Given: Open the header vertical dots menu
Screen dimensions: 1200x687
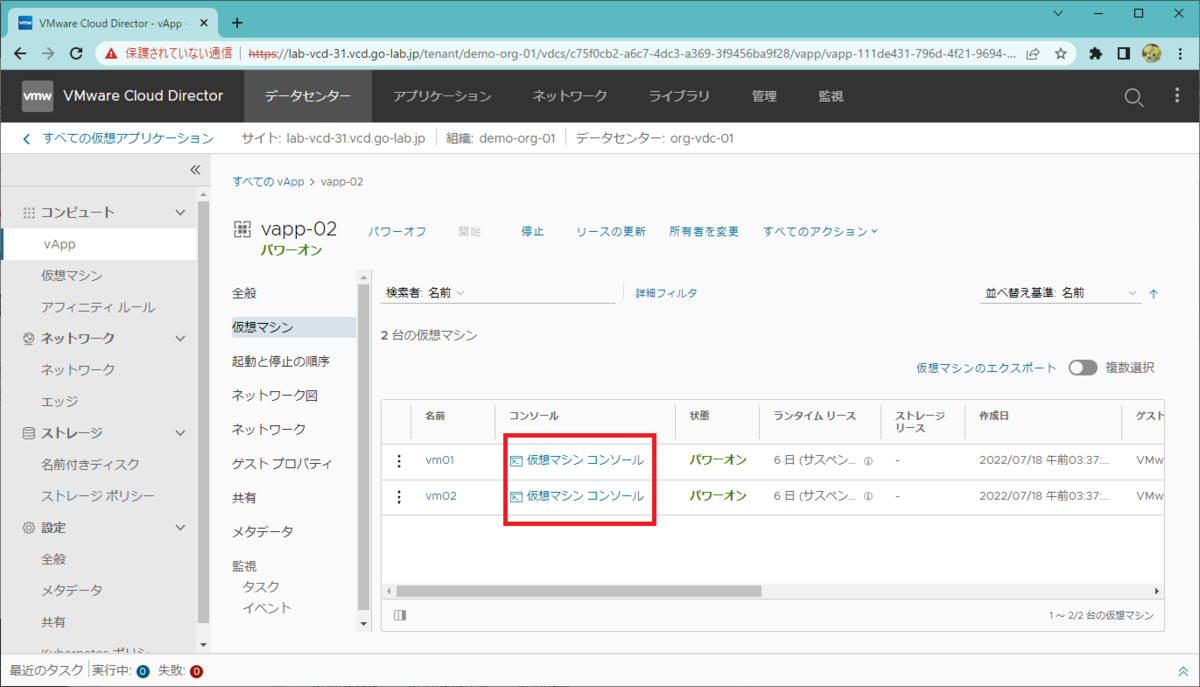Looking at the screenshot, I should (x=1176, y=96).
